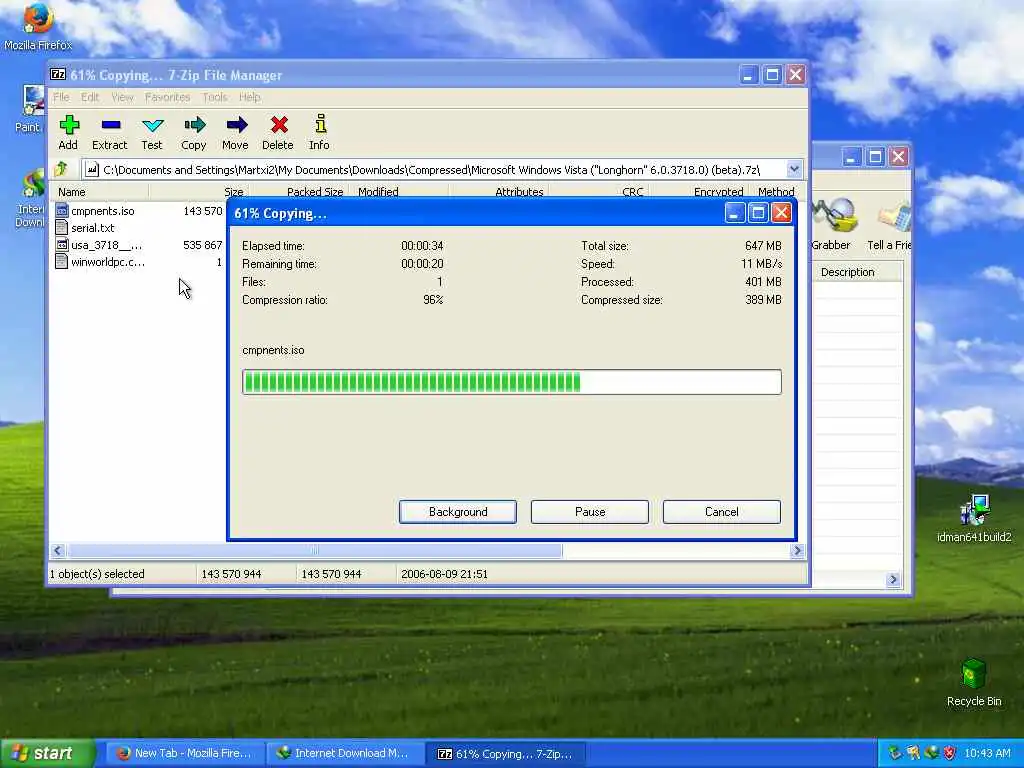Go up one folder level in 7-Zip
This screenshot has width=1024, height=768.
click(61, 169)
